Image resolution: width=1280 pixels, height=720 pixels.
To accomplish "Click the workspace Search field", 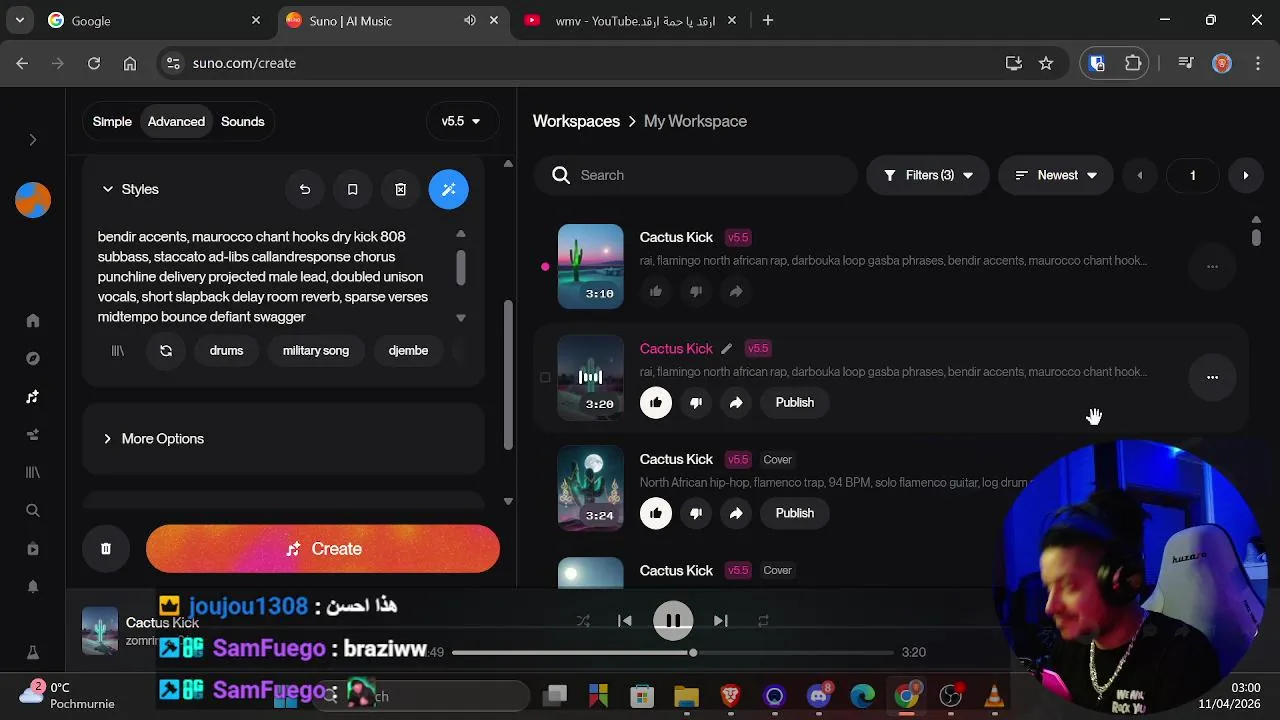I will [x=695, y=175].
